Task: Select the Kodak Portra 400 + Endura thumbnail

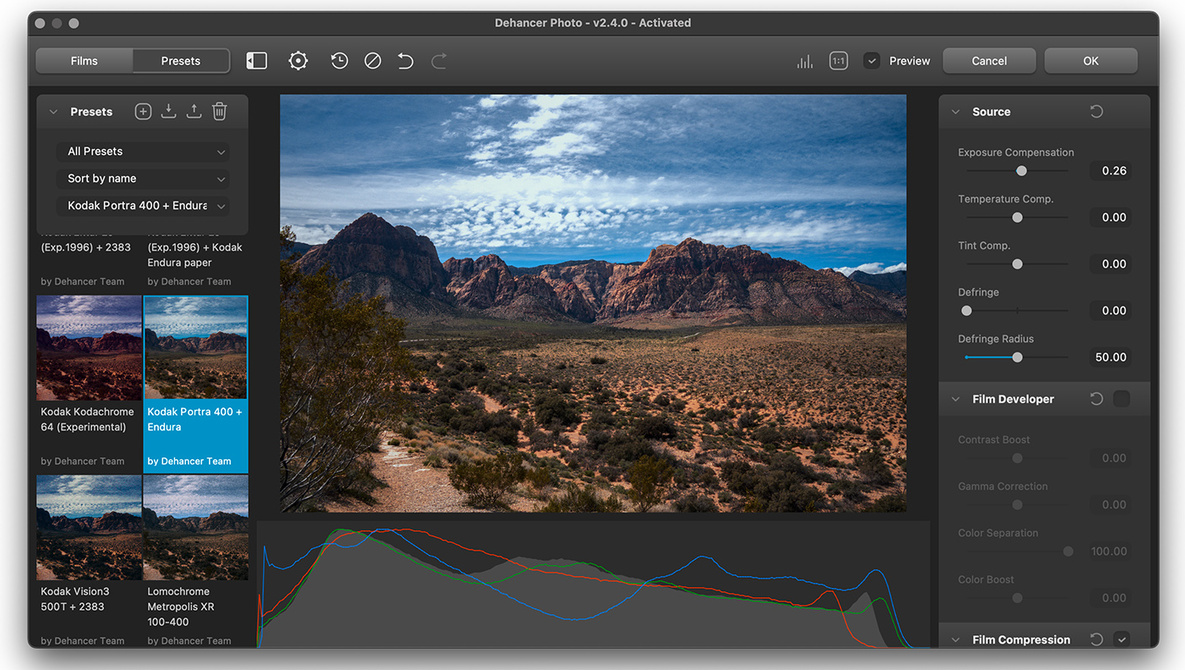Action: click(x=196, y=347)
